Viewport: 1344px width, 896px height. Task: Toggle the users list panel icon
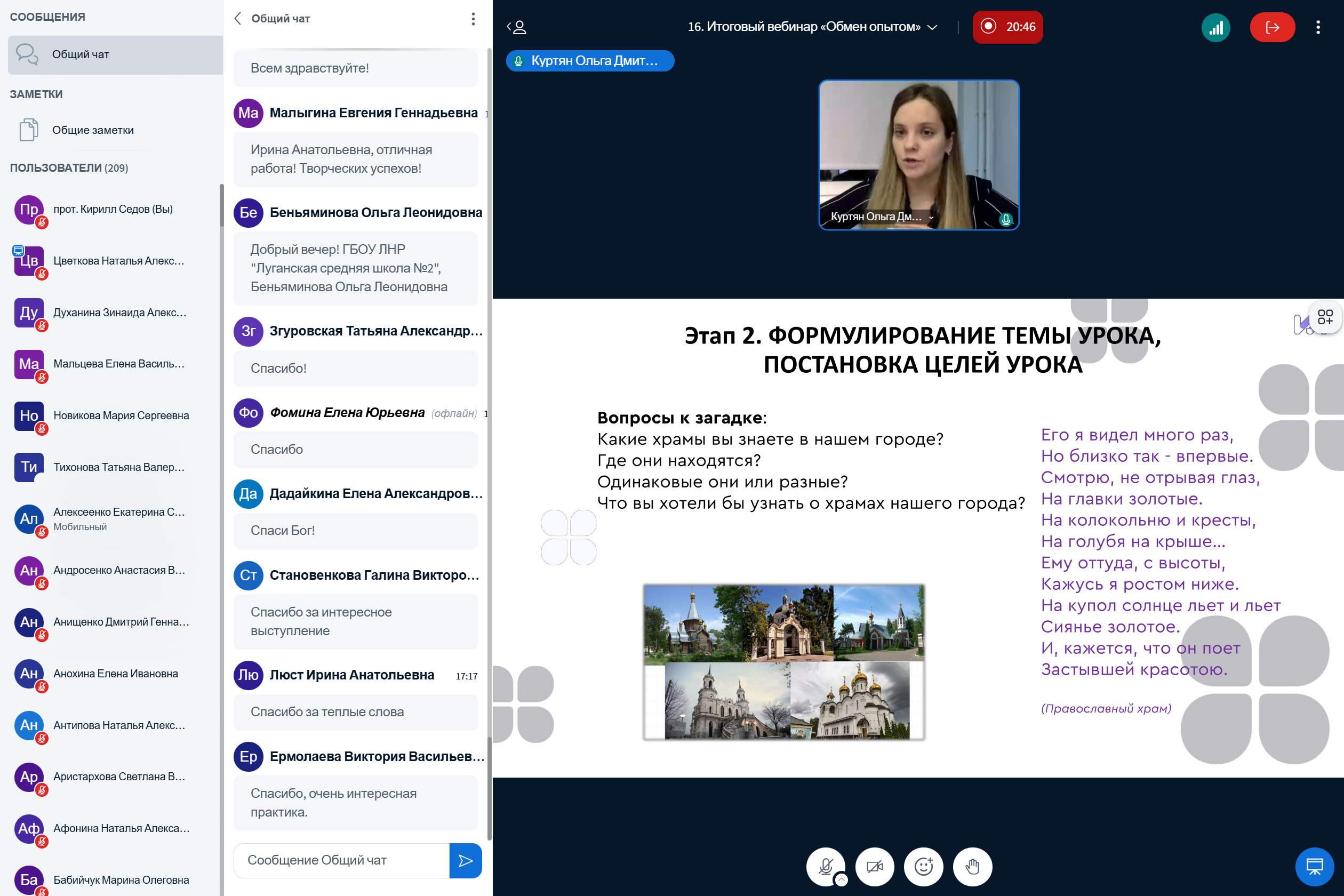pos(517,27)
